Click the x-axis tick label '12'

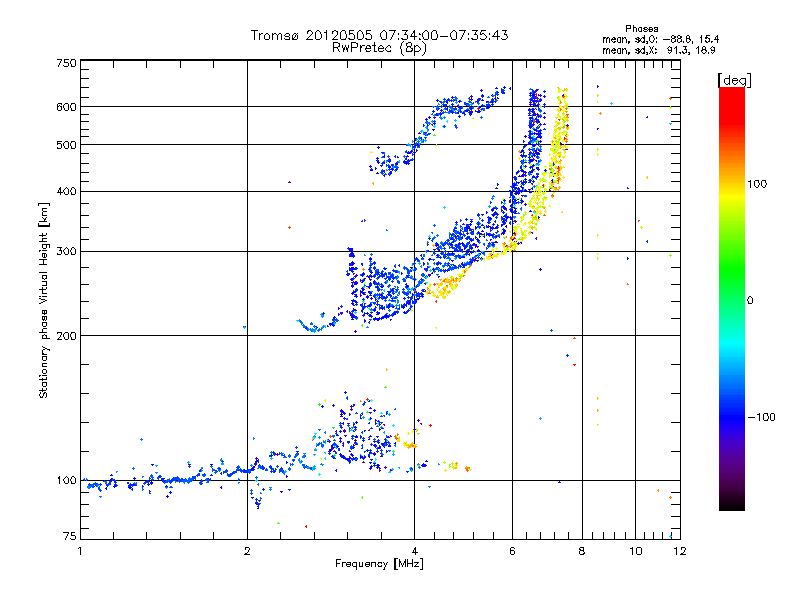(680, 551)
